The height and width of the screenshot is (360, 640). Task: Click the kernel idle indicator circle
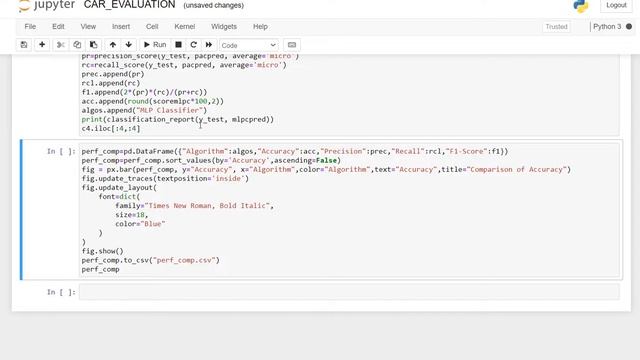click(629, 27)
